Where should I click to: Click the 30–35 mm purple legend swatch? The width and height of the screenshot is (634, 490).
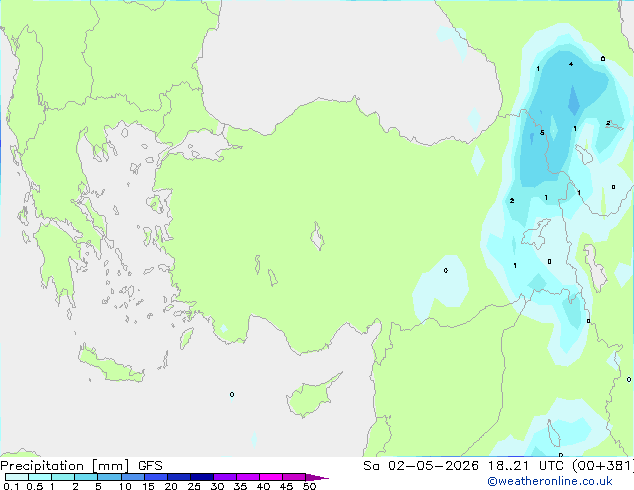225,477
